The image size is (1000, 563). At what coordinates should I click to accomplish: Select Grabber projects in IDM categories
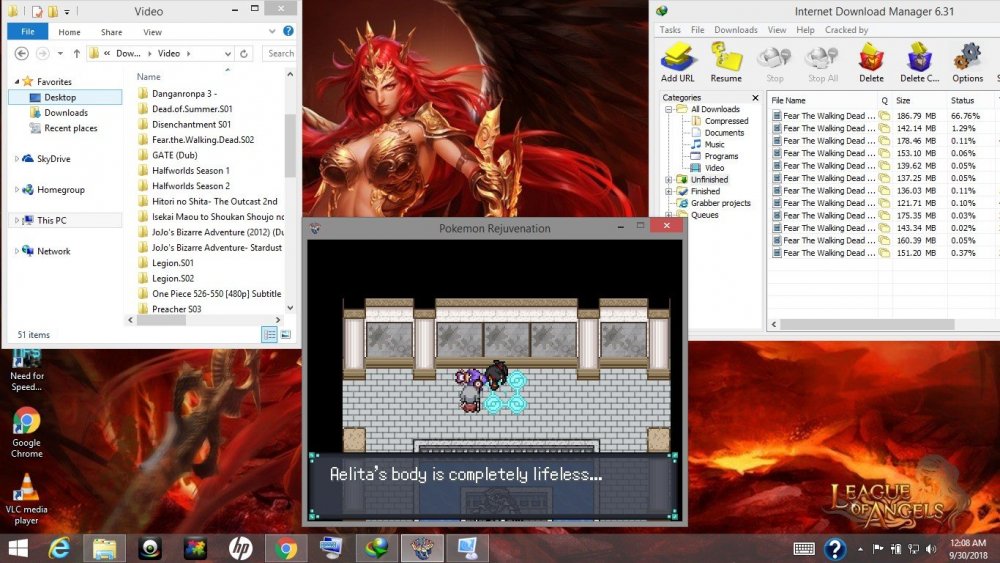pyautogui.click(x=721, y=203)
